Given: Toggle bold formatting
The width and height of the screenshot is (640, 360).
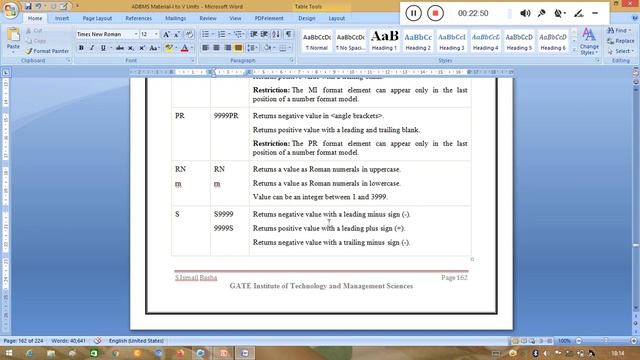Looking at the screenshot, I should click(81, 48).
